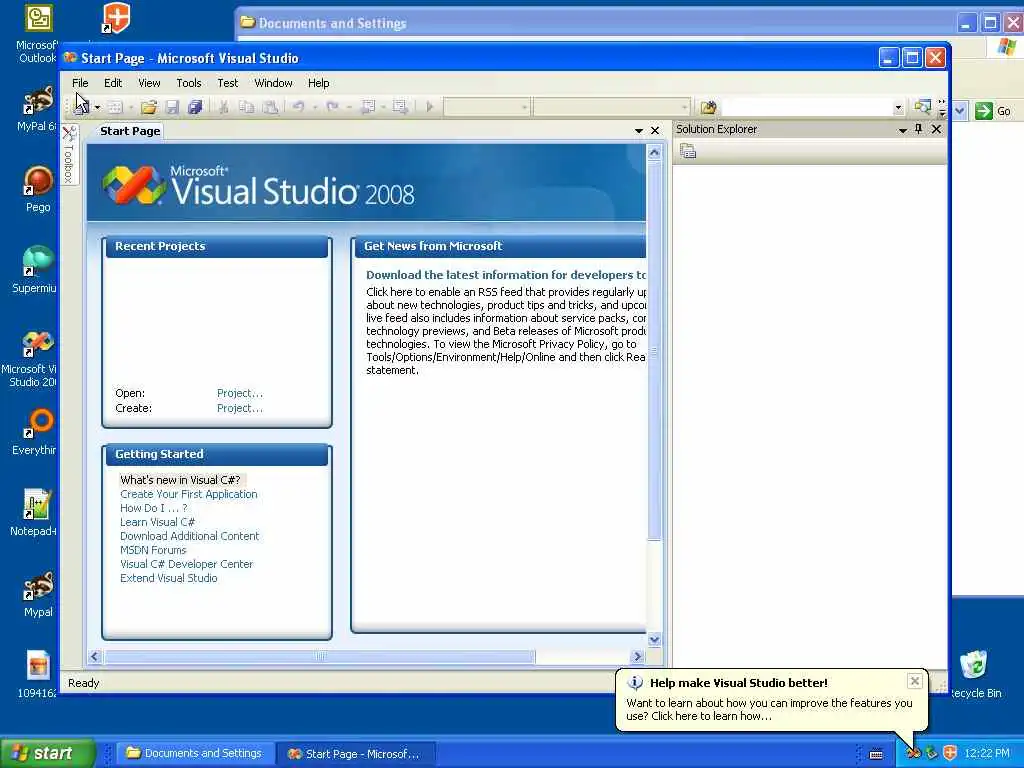1024x768 pixels.
Task: Click the Solution Explorer toolbar icon at right
Action: (x=922, y=106)
